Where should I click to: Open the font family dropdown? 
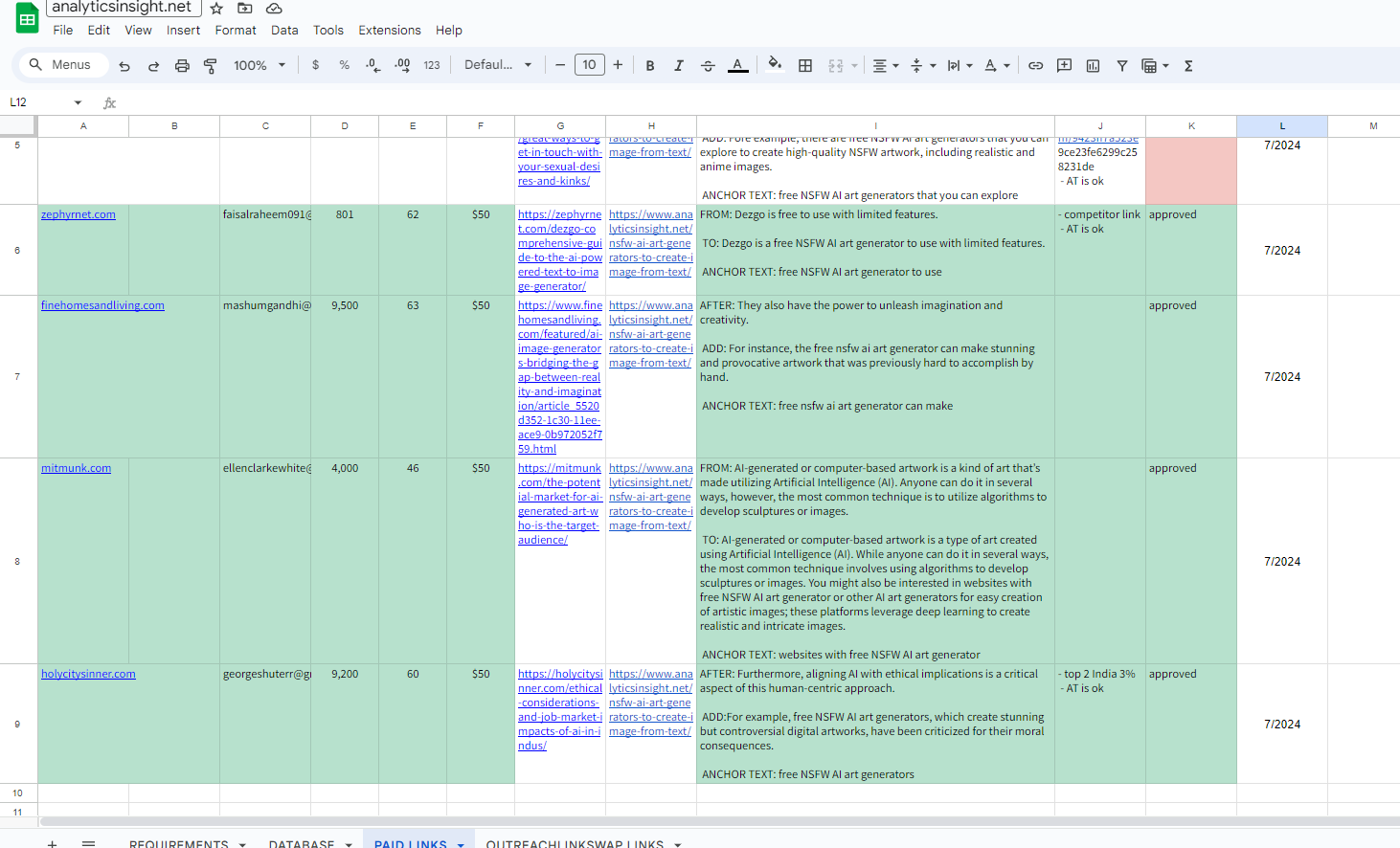pyautogui.click(x=498, y=65)
